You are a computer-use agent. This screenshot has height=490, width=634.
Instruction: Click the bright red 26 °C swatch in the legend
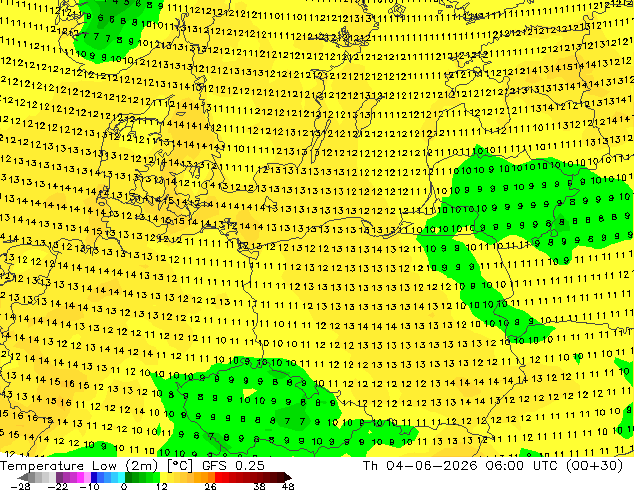pos(218,477)
